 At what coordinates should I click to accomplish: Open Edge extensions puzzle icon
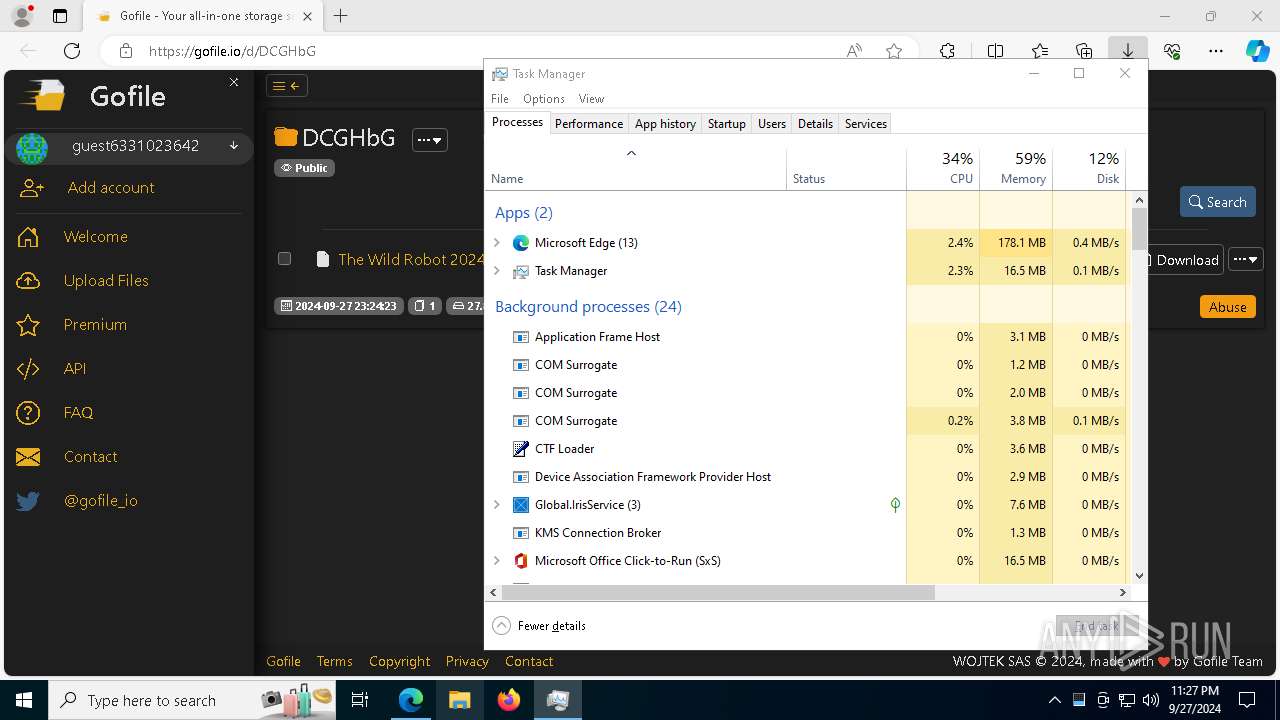point(947,51)
